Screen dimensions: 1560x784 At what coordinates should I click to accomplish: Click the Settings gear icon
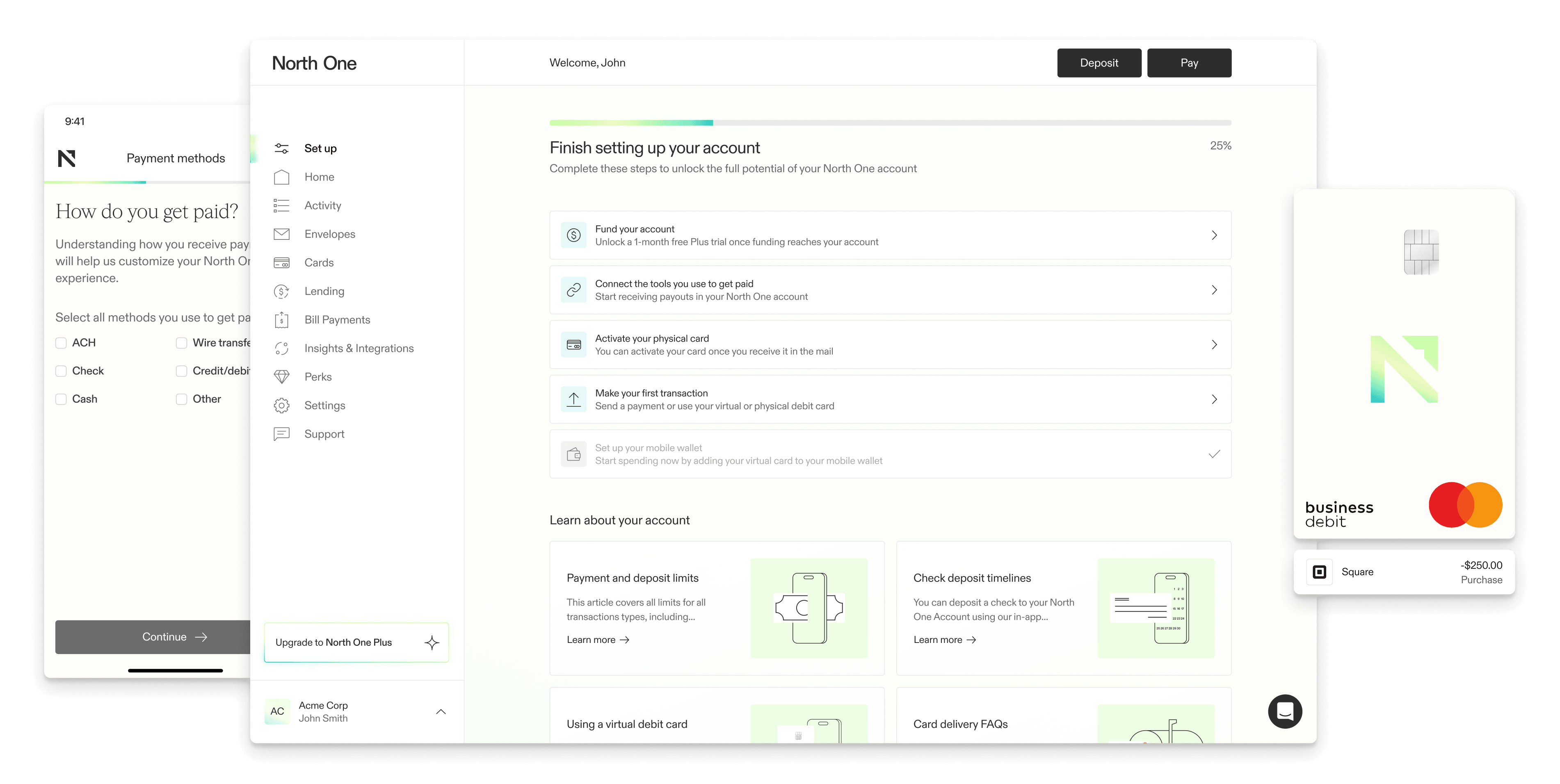(281, 405)
